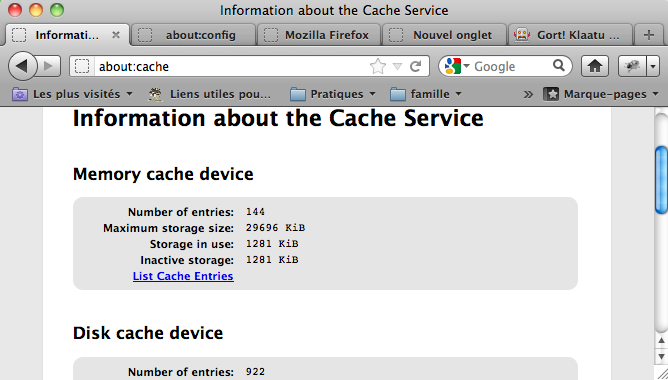The image size is (668, 380).
Task: Open the add-on button dropdown arrow
Action: pyautogui.click(x=653, y=66)
